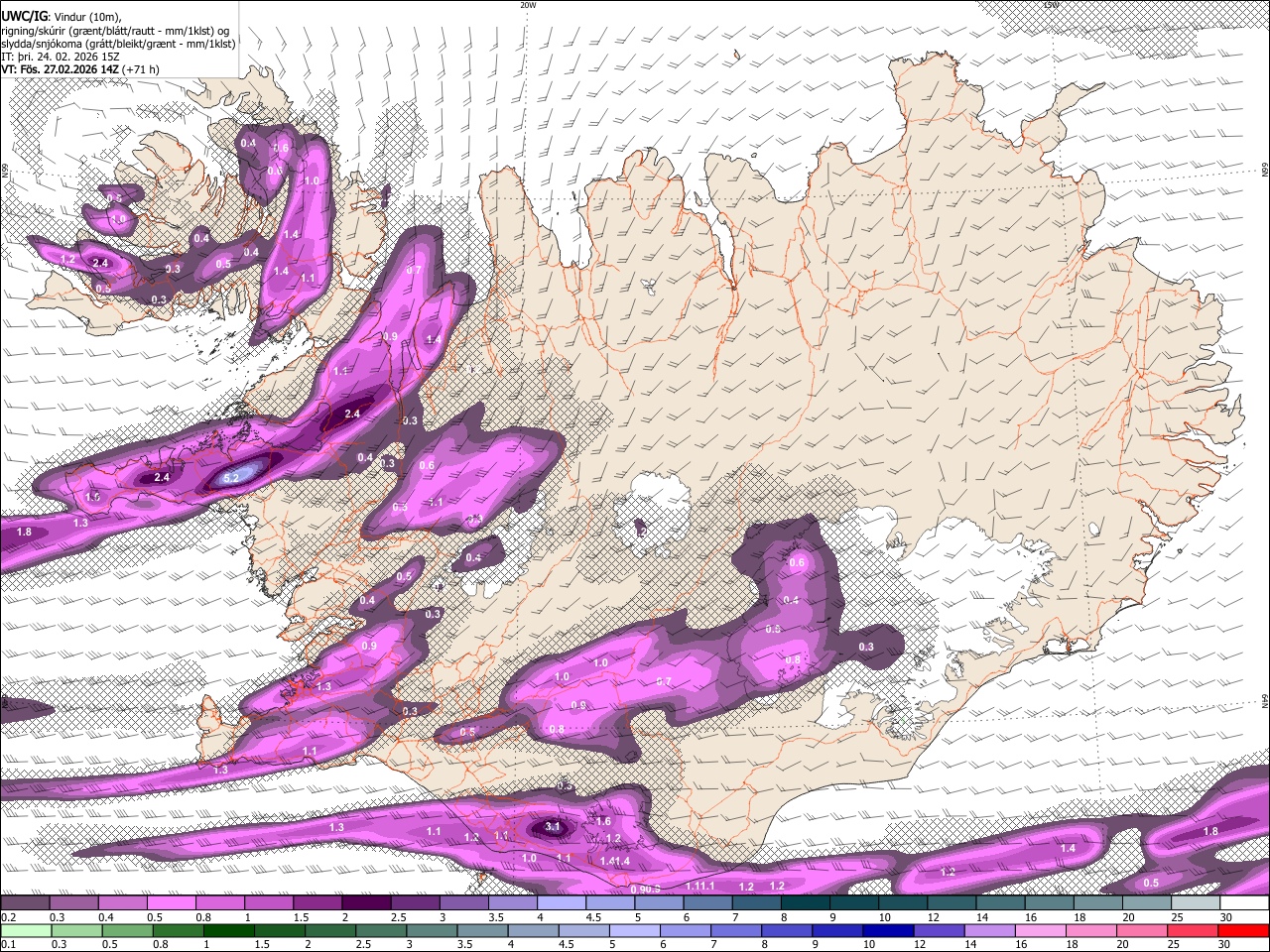1270x952 pixels.
Task: Click the "slydda/snjókoma" legend description line
Action: pyautogui.click(x=118, y=43)
